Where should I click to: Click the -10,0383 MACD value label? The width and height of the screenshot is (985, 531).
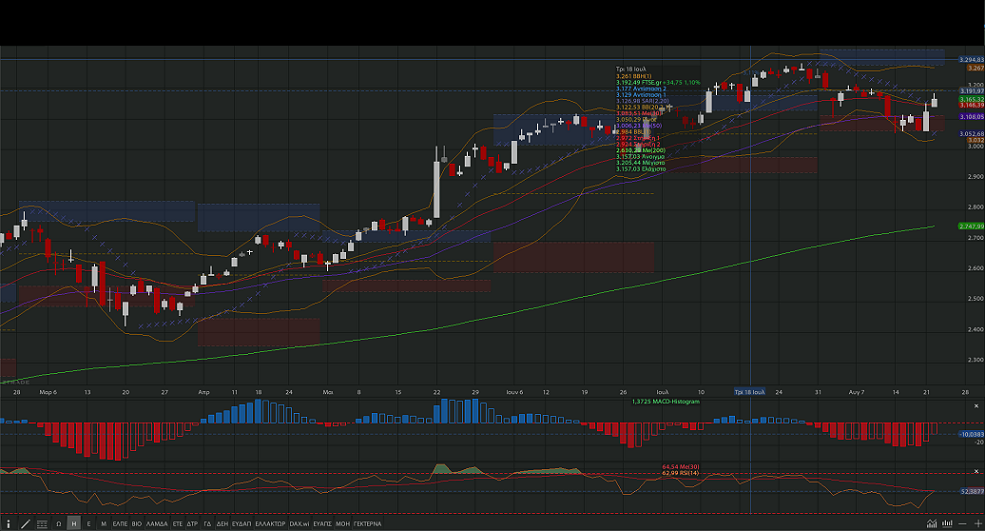971,434
